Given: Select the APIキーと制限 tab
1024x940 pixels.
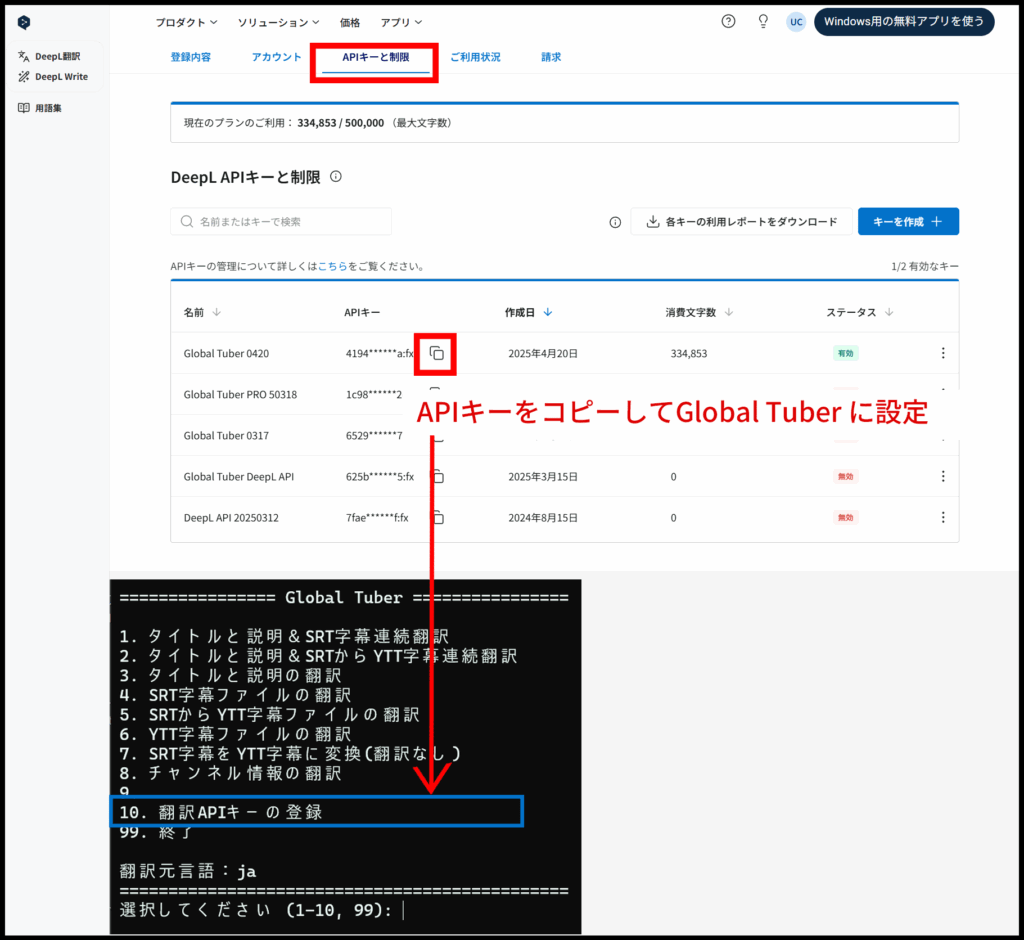Looking at the screenshot, I should (x=376, y=57).
